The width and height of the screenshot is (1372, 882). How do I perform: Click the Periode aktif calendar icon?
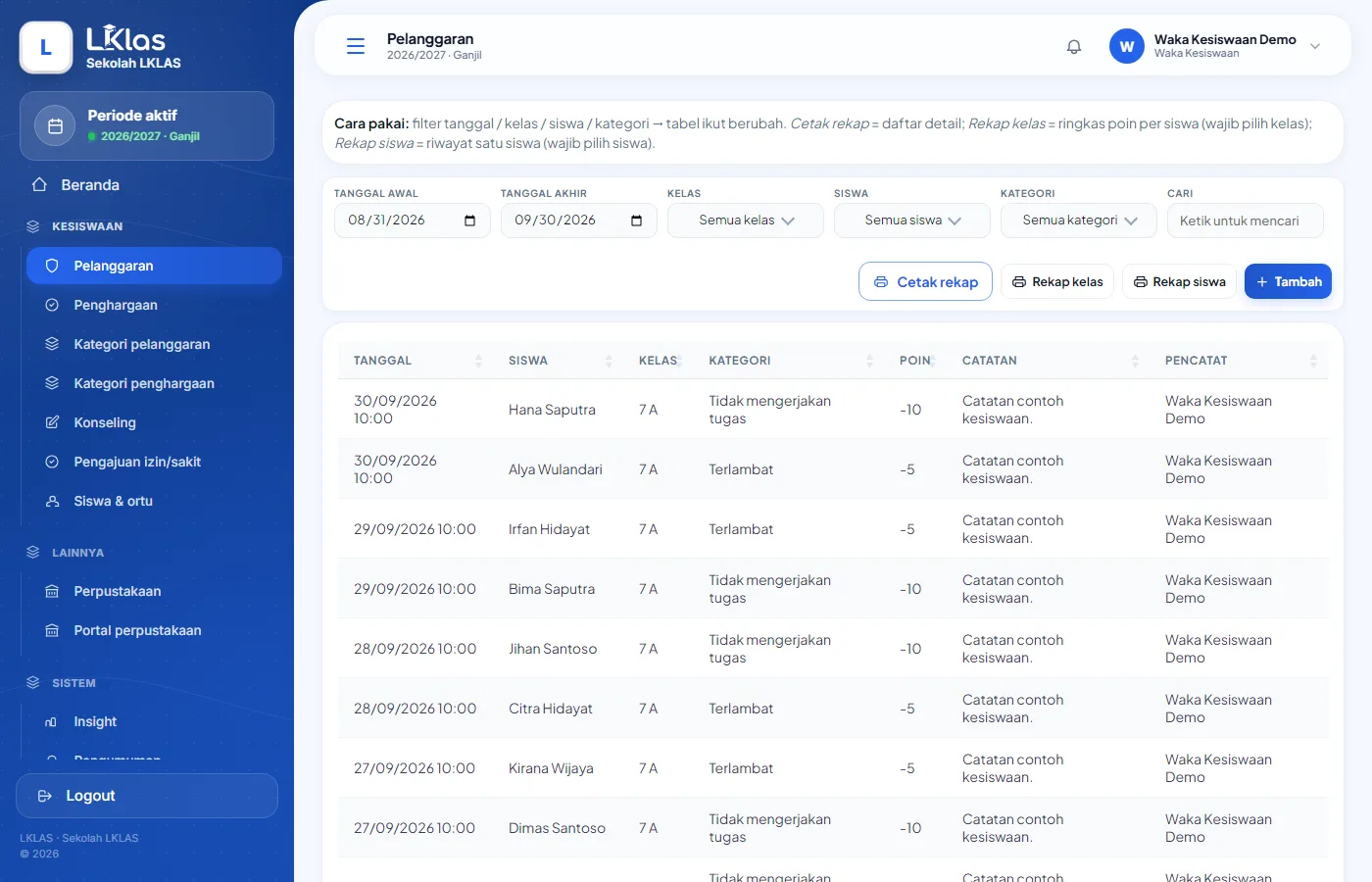(x=56, y=126)
